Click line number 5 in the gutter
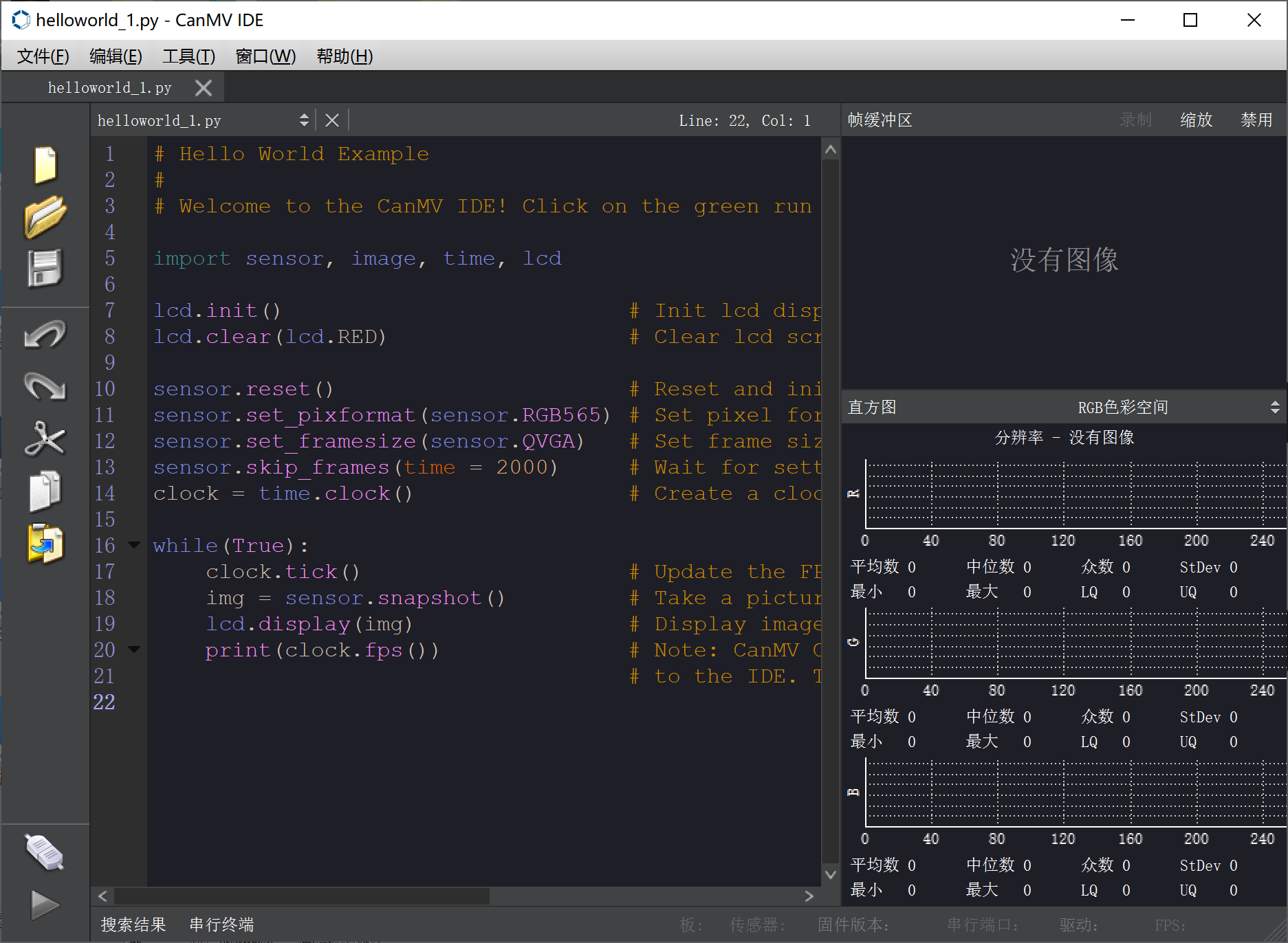The width and height of the screenshot is (1288, 943). (x=110, y=258)
